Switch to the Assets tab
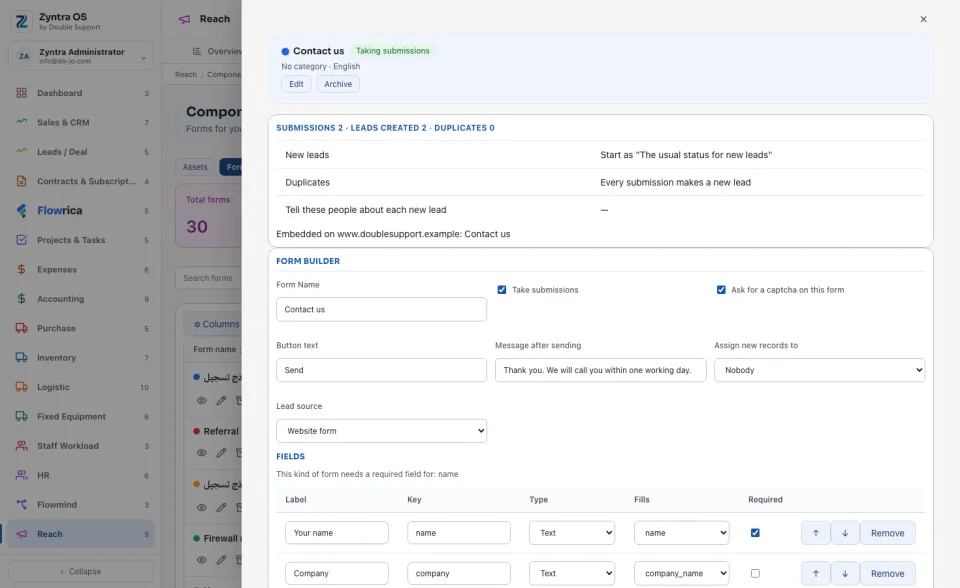Viewport: 960px width, 588px height. [x=195, y=167]
